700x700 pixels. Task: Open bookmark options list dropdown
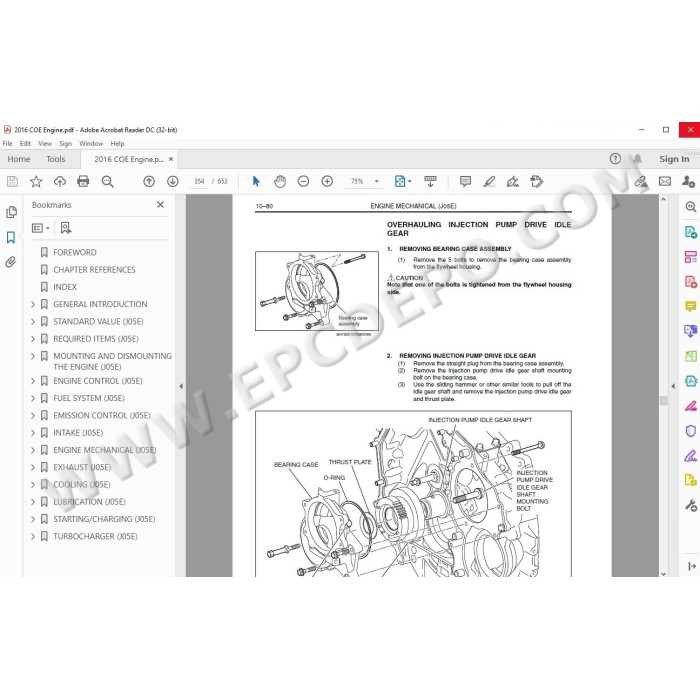(x=41, y=228)
